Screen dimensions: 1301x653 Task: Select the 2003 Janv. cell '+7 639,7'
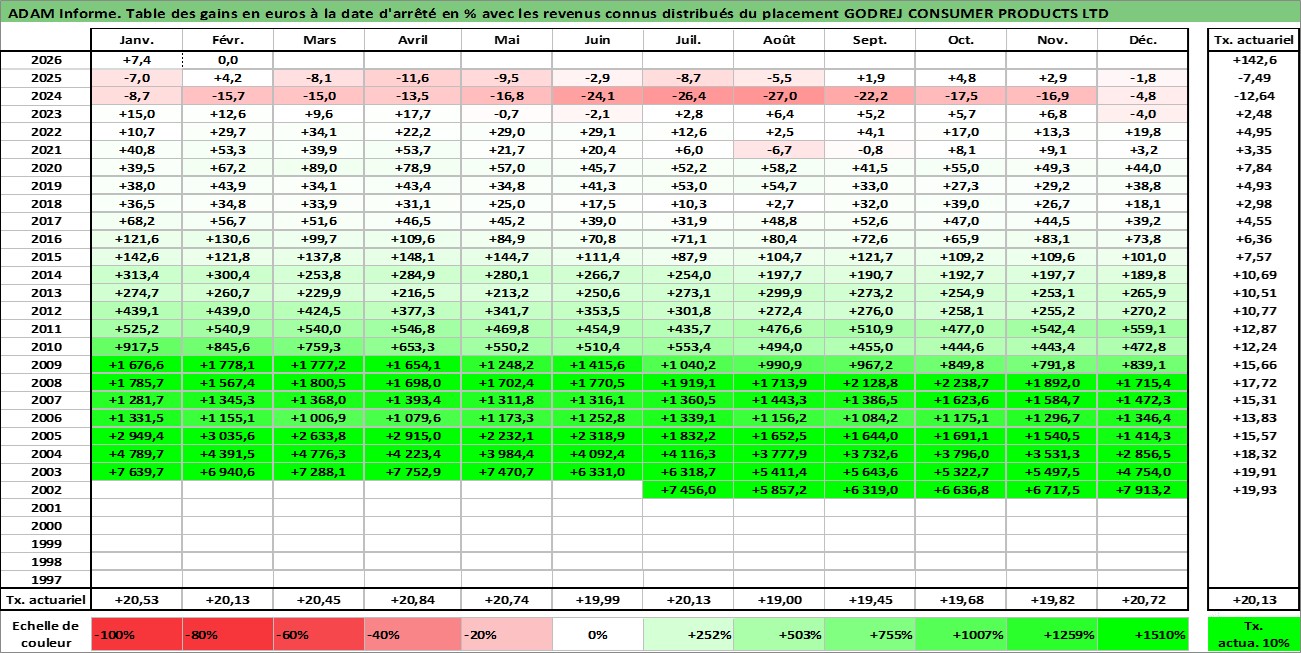tap(136, 472)
